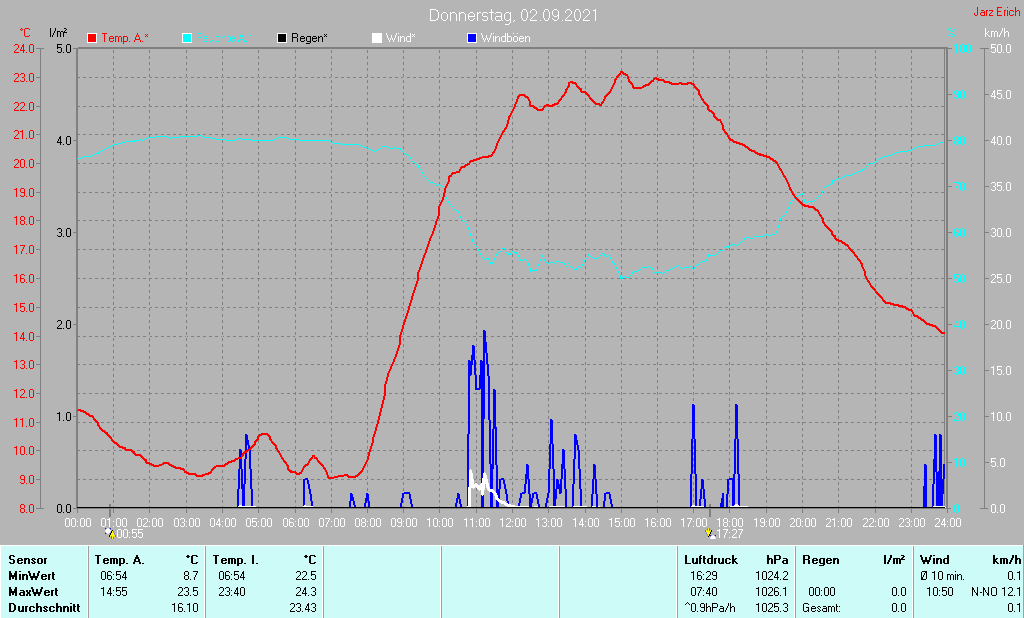Image resolution: width=1024 pixels, height=618 pixels.
Task: Click the red Temp. A. legend square
Action: click(92, 38)
